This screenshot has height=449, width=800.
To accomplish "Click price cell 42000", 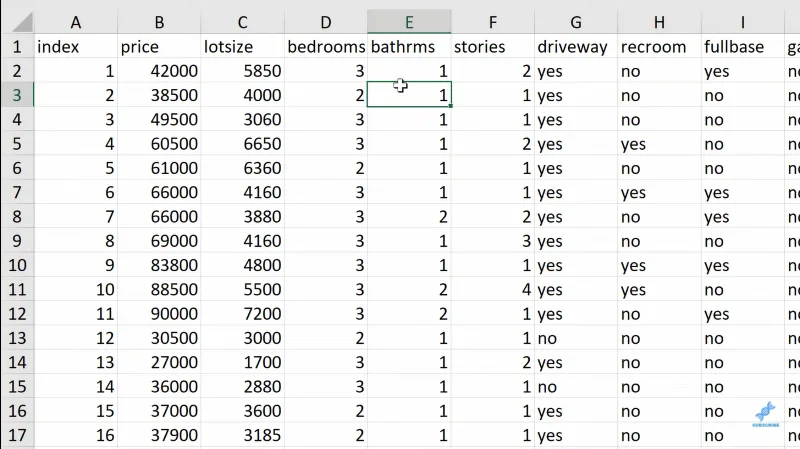I will [159, 71].
